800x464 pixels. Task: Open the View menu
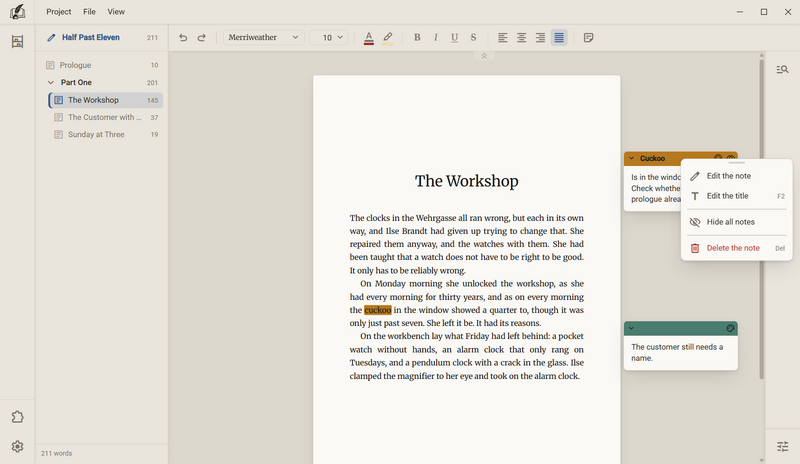116,12
